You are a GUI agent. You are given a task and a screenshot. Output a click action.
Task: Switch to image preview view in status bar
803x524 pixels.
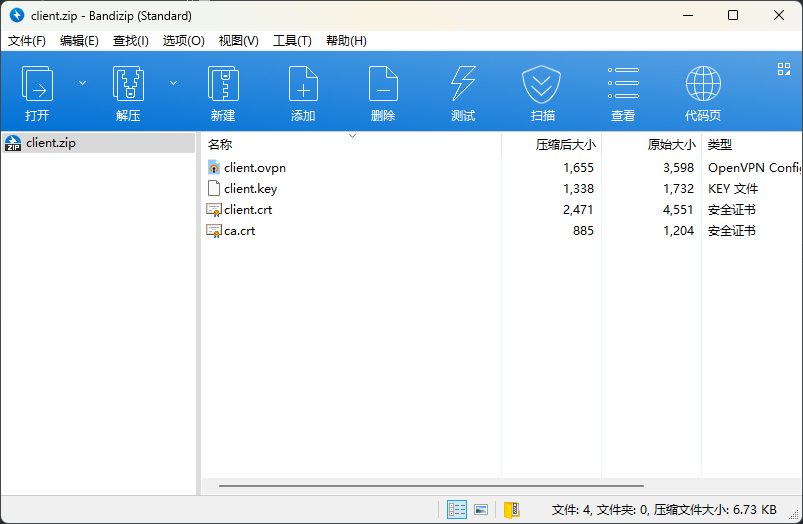[481, 510]
